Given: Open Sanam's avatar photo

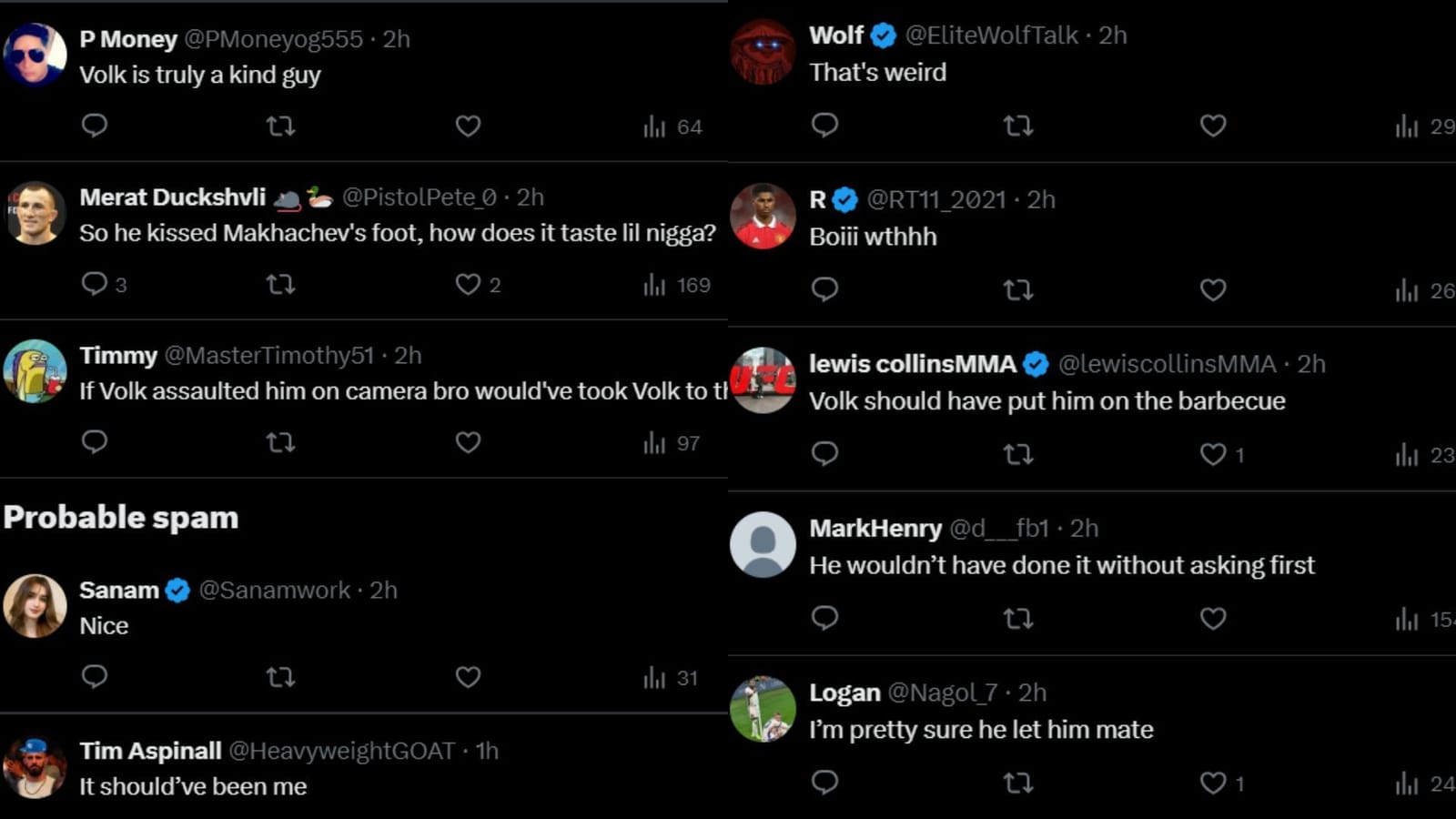Looking at the screenshot, I should click(35, 606).
